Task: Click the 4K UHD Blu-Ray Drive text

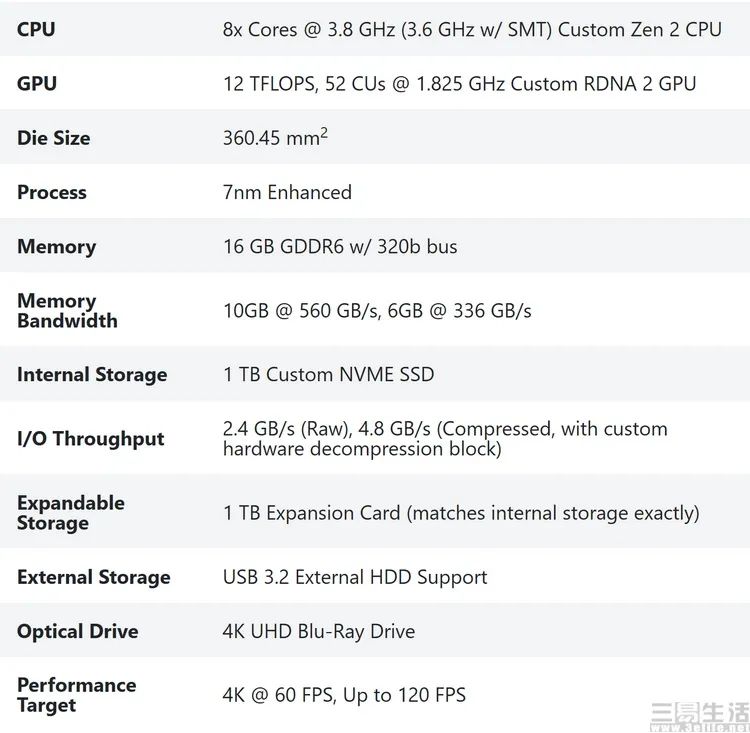Action: (319, 631)
